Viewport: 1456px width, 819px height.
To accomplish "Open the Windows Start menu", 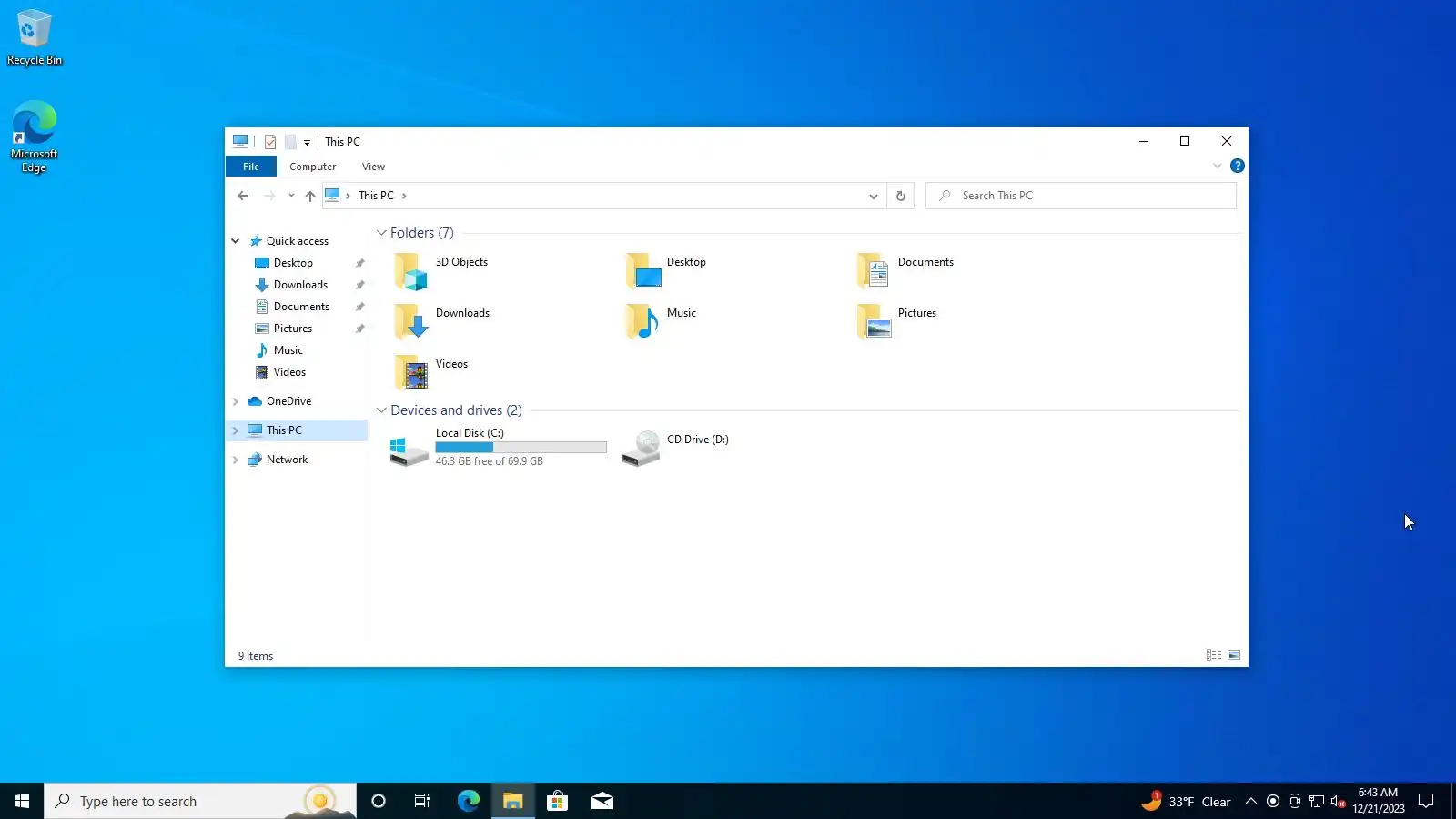I will [22, 801].
